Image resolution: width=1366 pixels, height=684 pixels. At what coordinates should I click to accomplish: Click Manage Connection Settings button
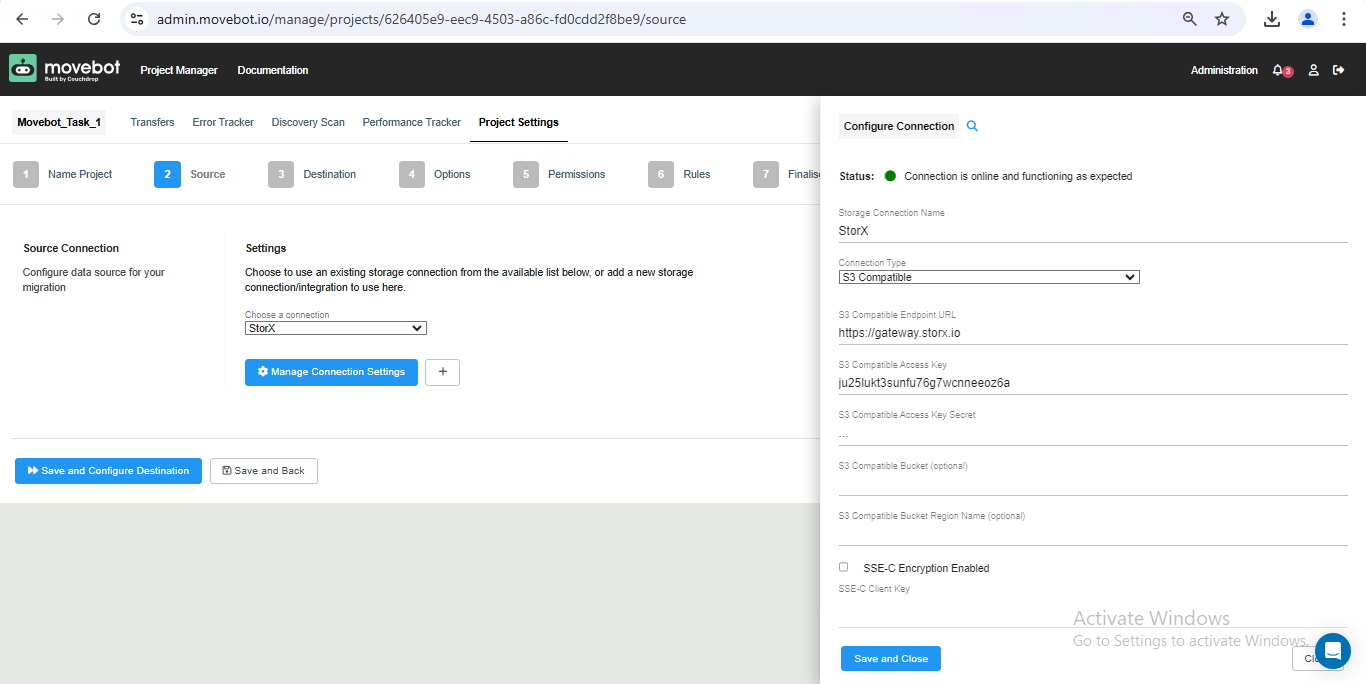[x=331, y=372]
